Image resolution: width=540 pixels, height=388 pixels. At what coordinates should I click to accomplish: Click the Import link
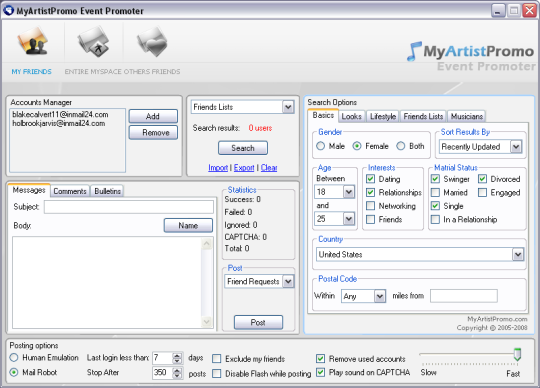pyautogui.click(x=218, y=168)
